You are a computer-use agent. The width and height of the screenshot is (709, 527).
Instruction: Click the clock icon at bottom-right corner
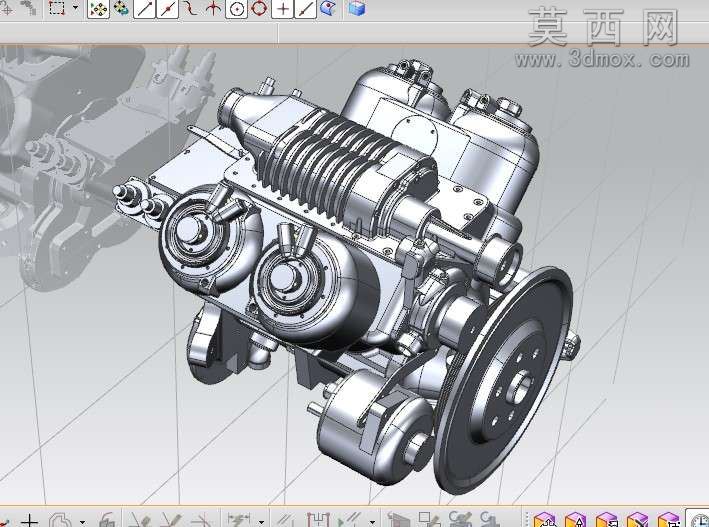click(x=699, y=519)
